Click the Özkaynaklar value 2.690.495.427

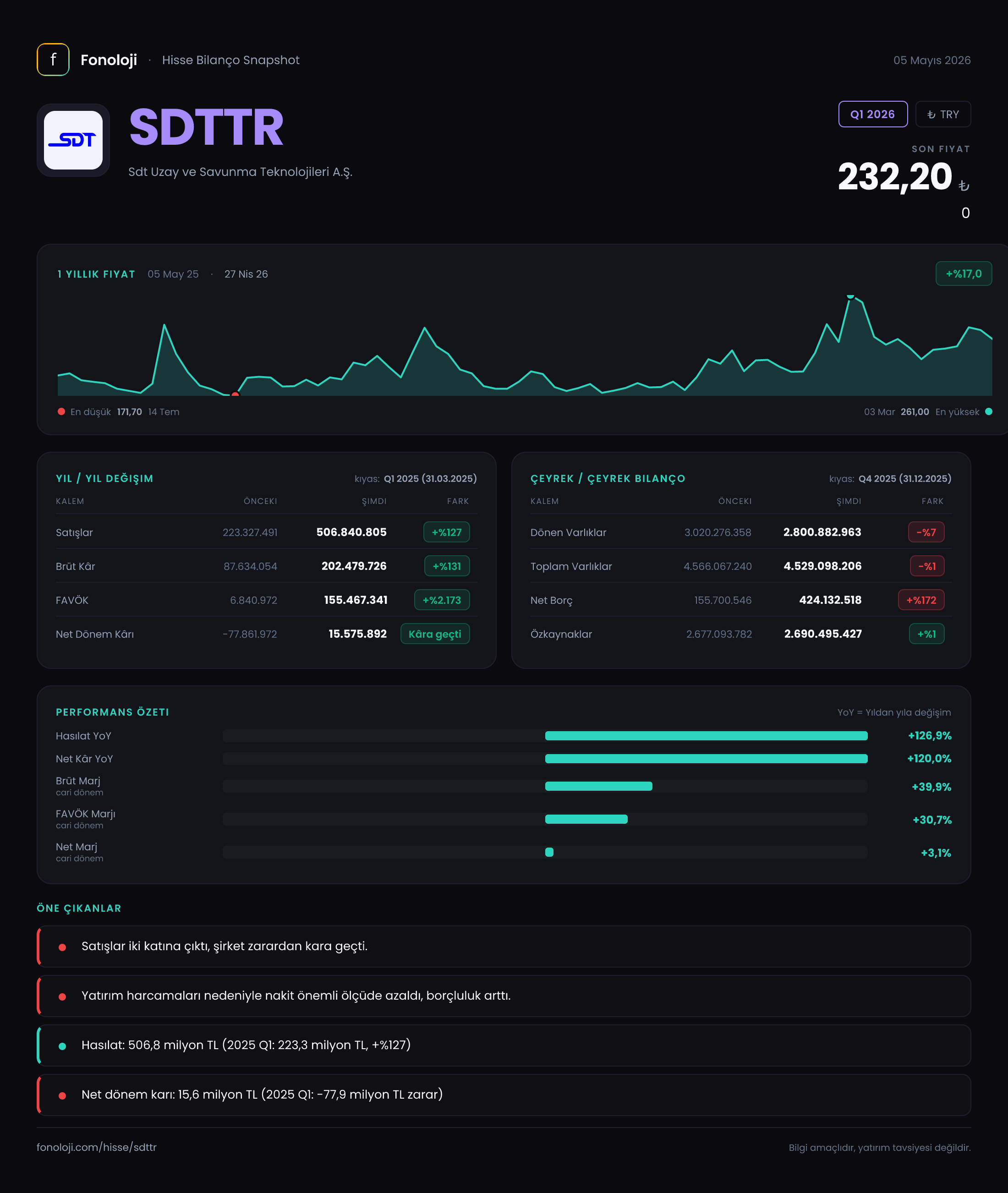(x=823, y=634)
